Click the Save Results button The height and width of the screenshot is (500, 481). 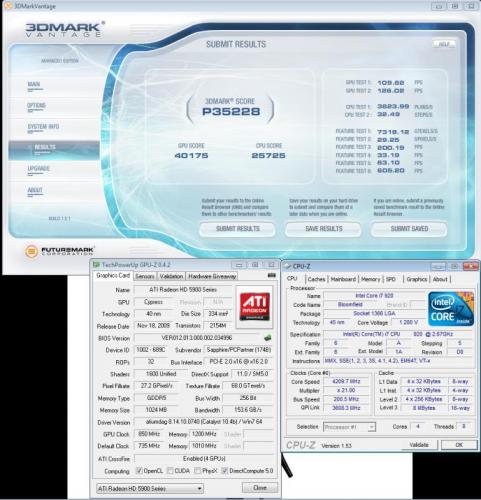[x=324, y=229]
